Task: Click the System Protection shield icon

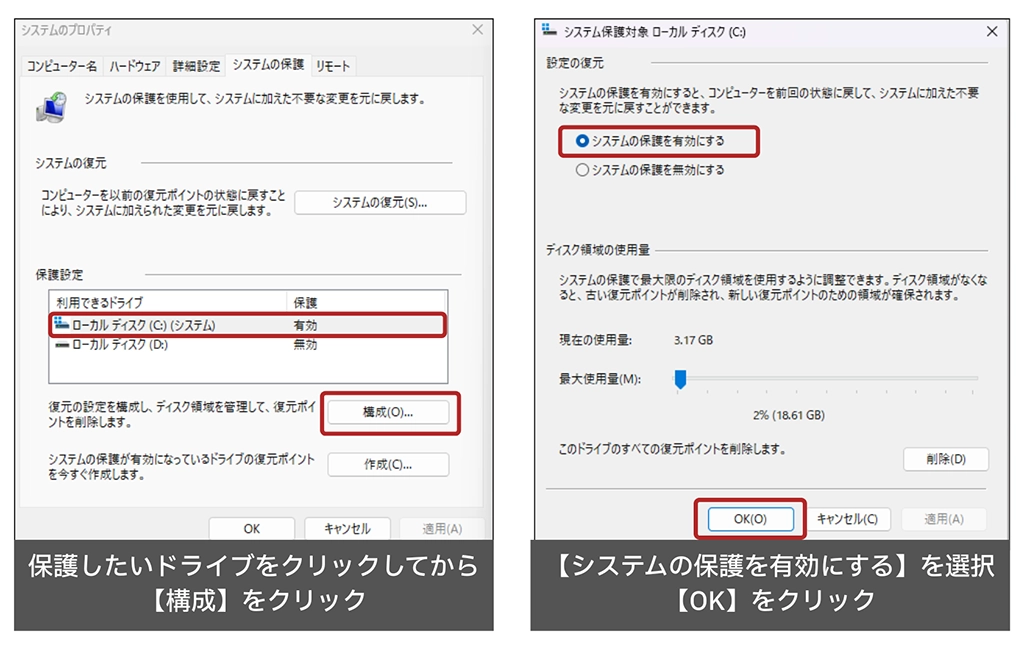Action: pos(50,105)
